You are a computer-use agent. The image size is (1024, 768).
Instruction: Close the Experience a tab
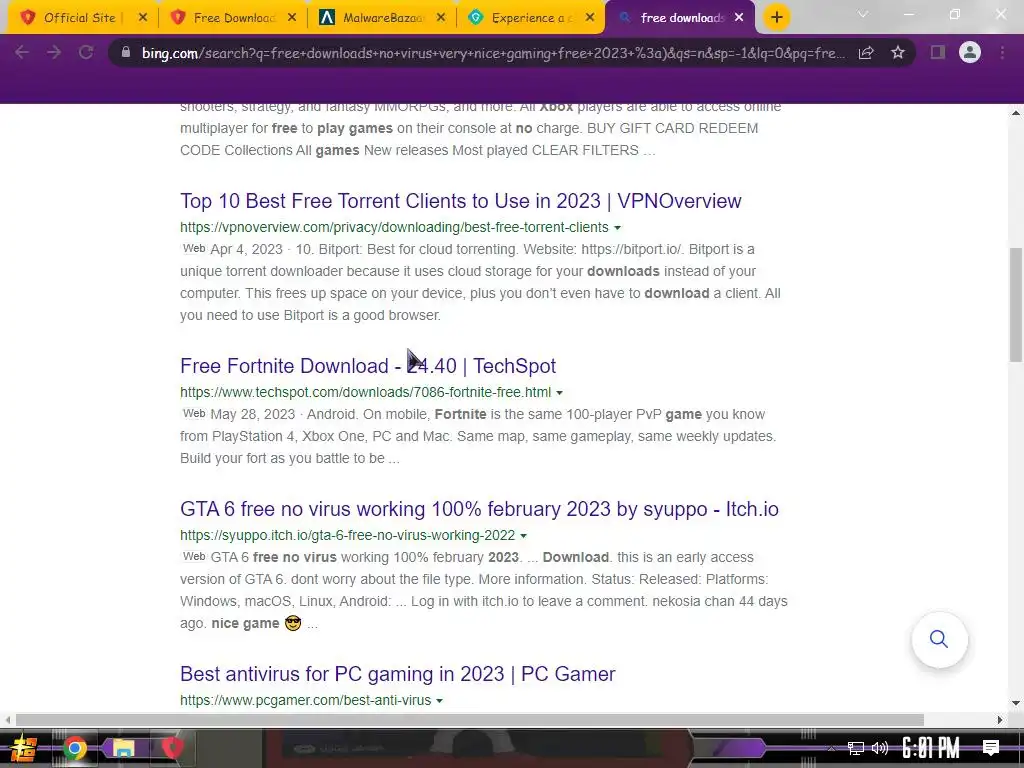pyautogui.click(x=590, y=18)
